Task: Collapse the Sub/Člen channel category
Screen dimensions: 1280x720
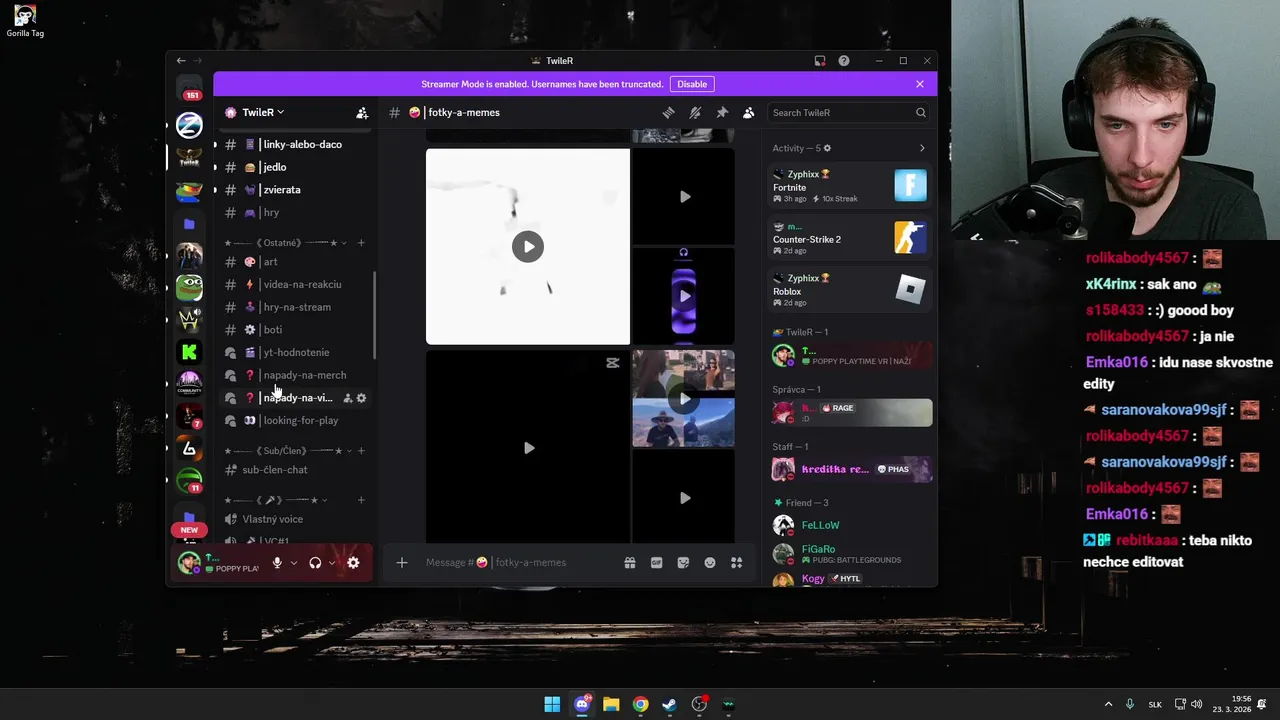Action: 286,451
